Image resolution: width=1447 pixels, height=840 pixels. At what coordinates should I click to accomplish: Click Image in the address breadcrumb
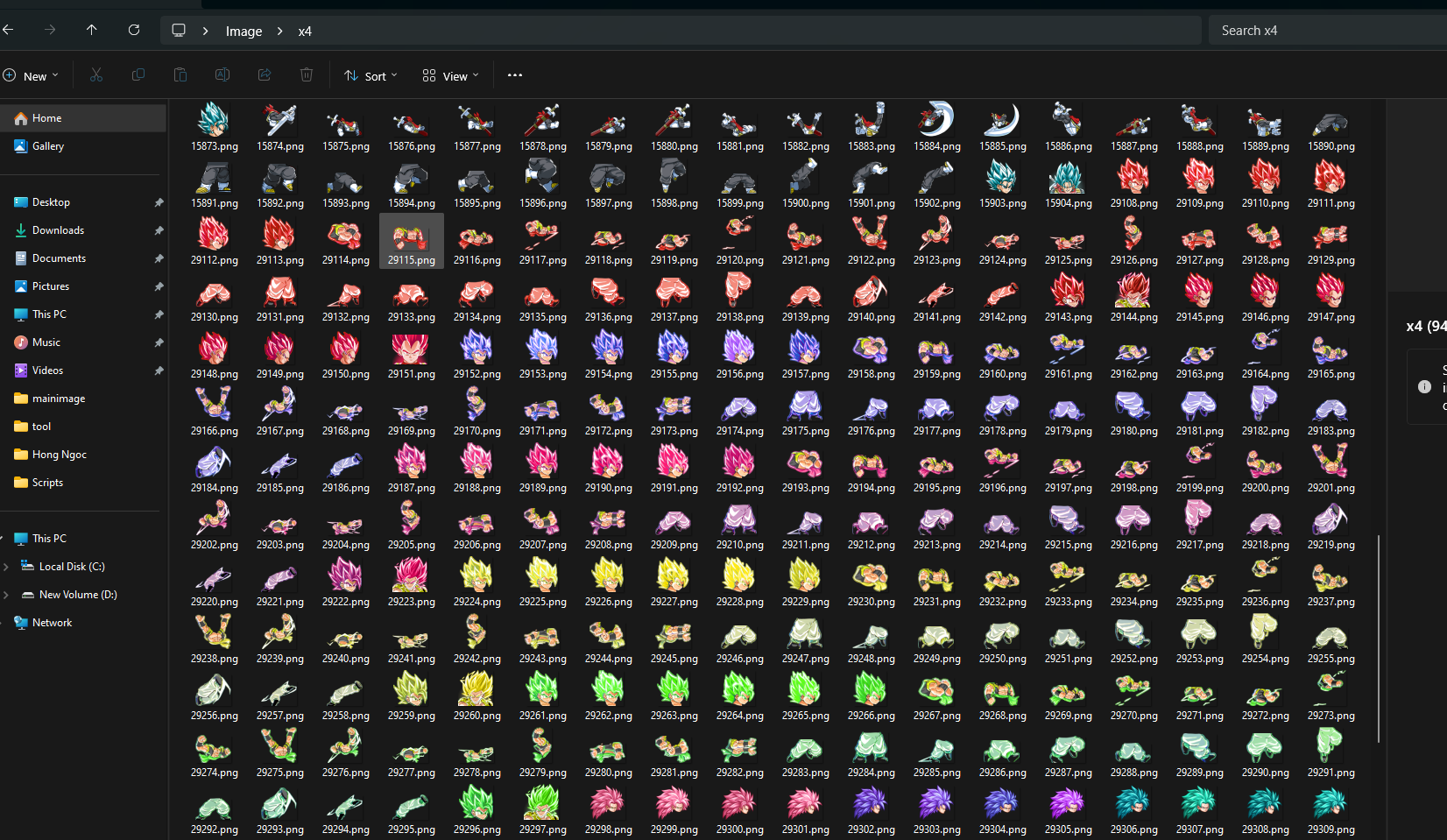click(244, 32)
